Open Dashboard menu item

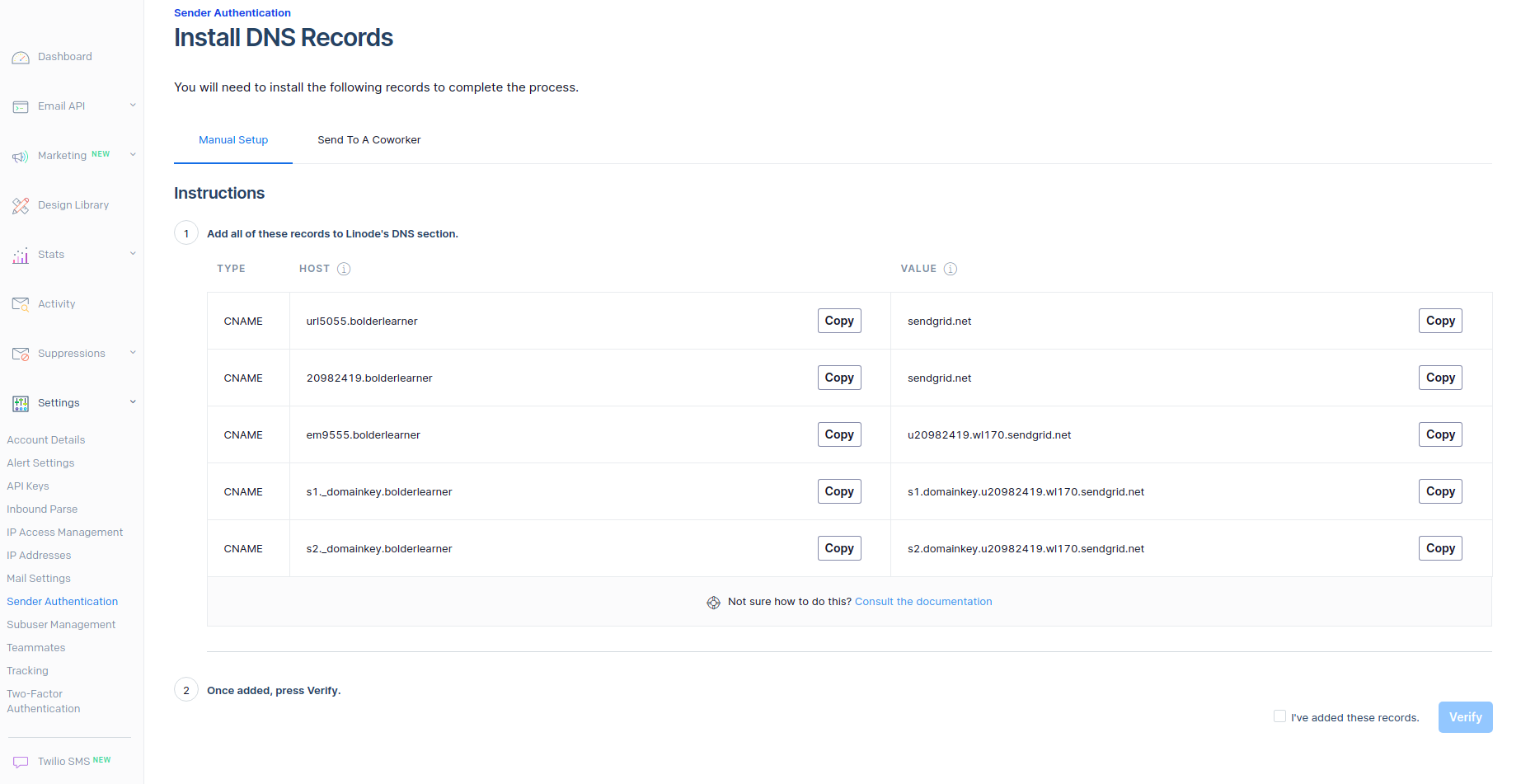65,57
